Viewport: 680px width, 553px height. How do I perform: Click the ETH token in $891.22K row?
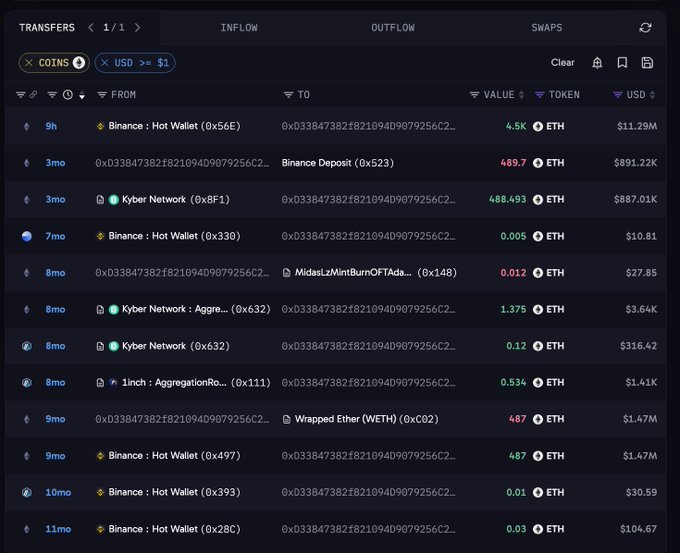click(549, 163)
